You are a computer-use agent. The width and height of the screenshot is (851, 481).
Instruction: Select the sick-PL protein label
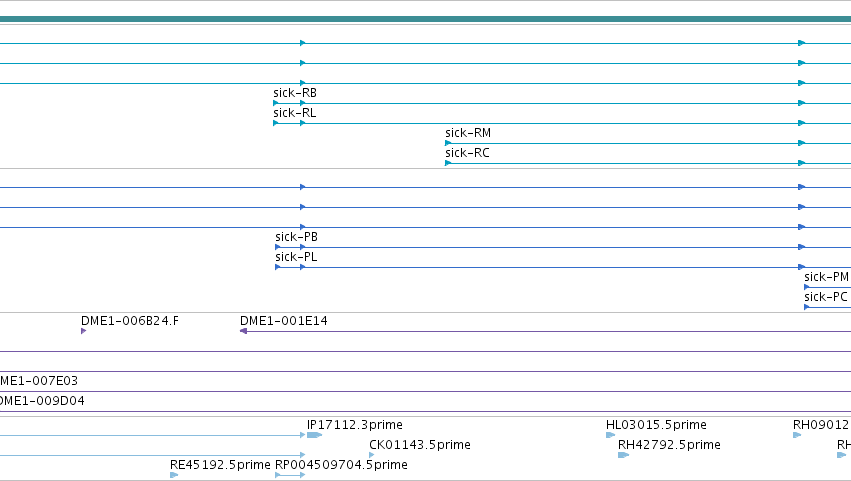pyautogui.click(x=296, y=257)
